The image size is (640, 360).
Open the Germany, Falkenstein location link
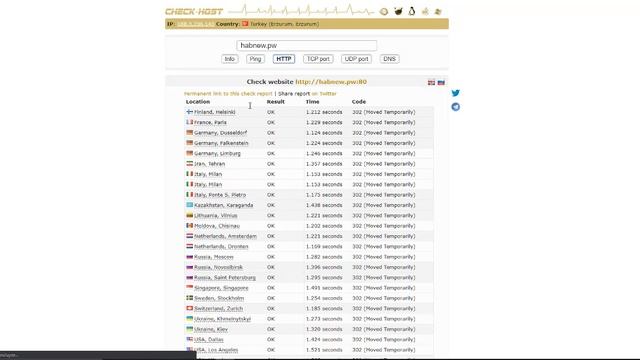click(221, 143)
